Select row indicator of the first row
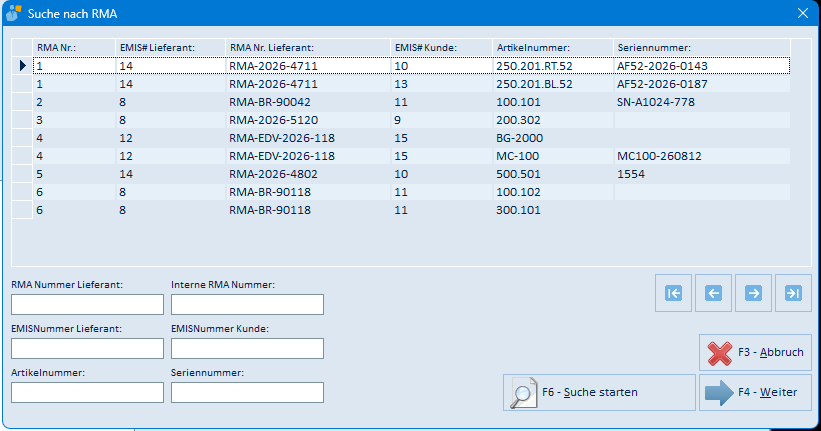This screenshot has height=431, width=821. (22, 66)
